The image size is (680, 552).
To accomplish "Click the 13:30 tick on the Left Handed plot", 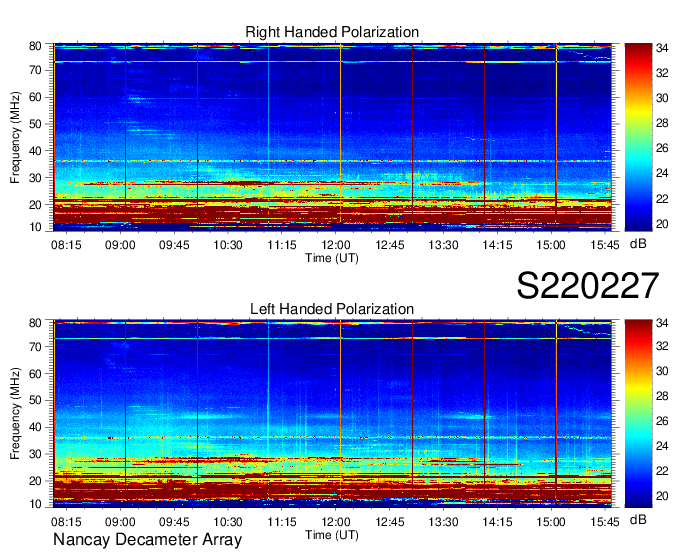I will (443, 522).
